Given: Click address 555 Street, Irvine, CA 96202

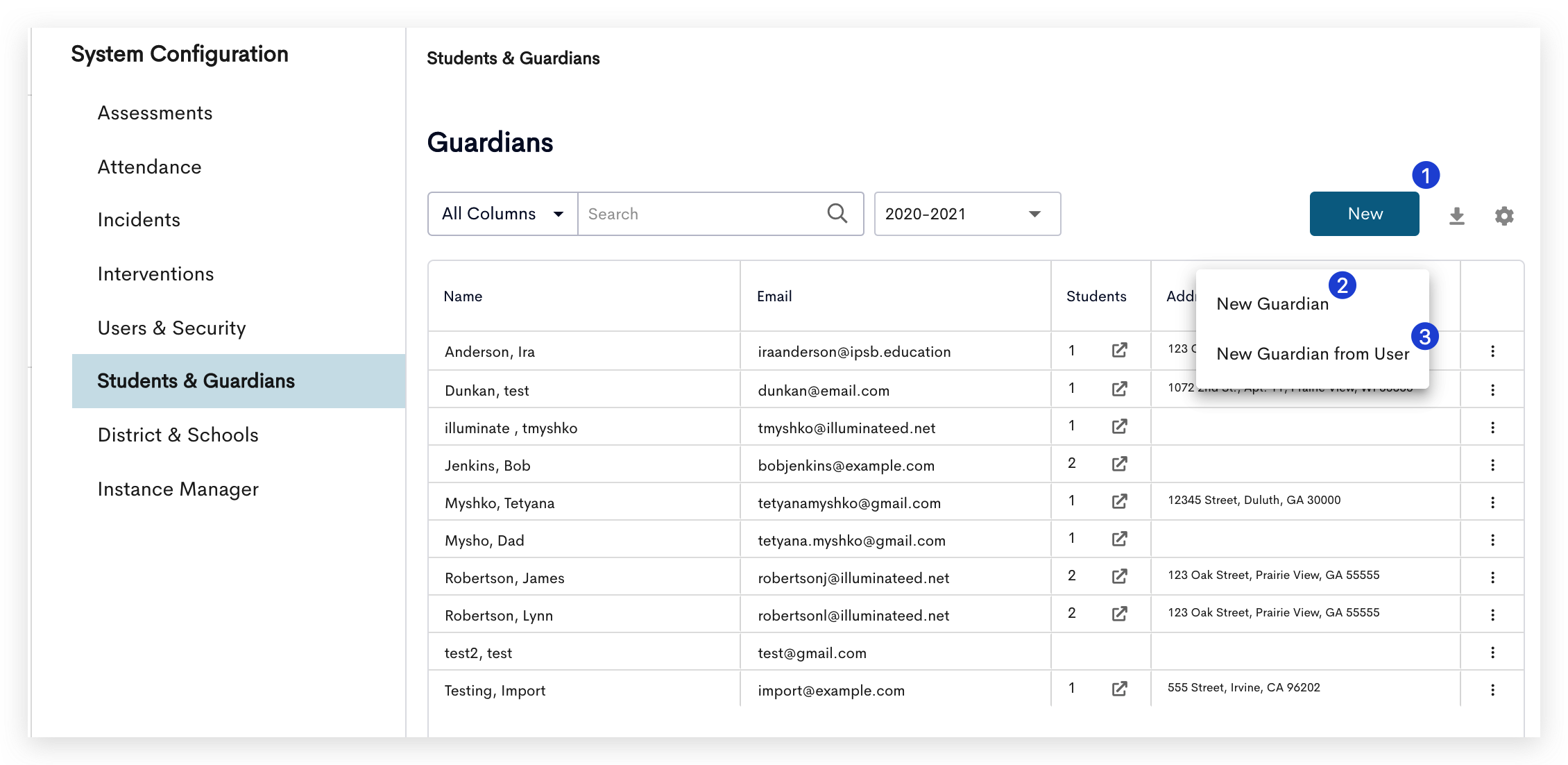Looking at the screenshot, I should pyautogui.click(x=1243, y=688).
